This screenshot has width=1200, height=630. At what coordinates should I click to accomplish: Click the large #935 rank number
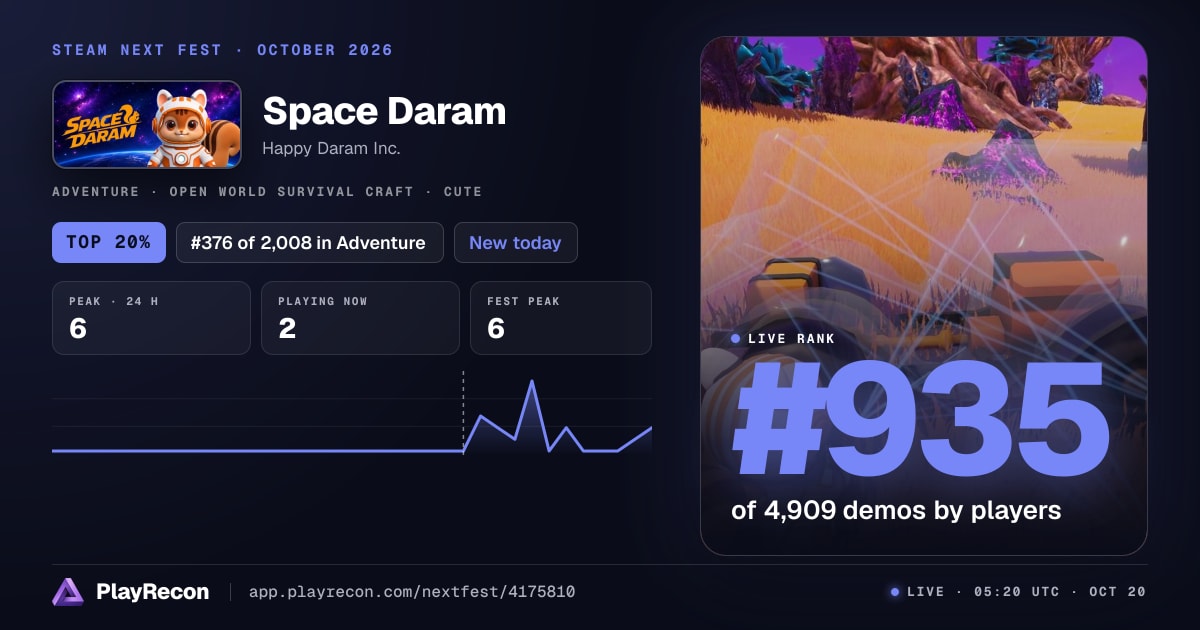tap(922, 421)
